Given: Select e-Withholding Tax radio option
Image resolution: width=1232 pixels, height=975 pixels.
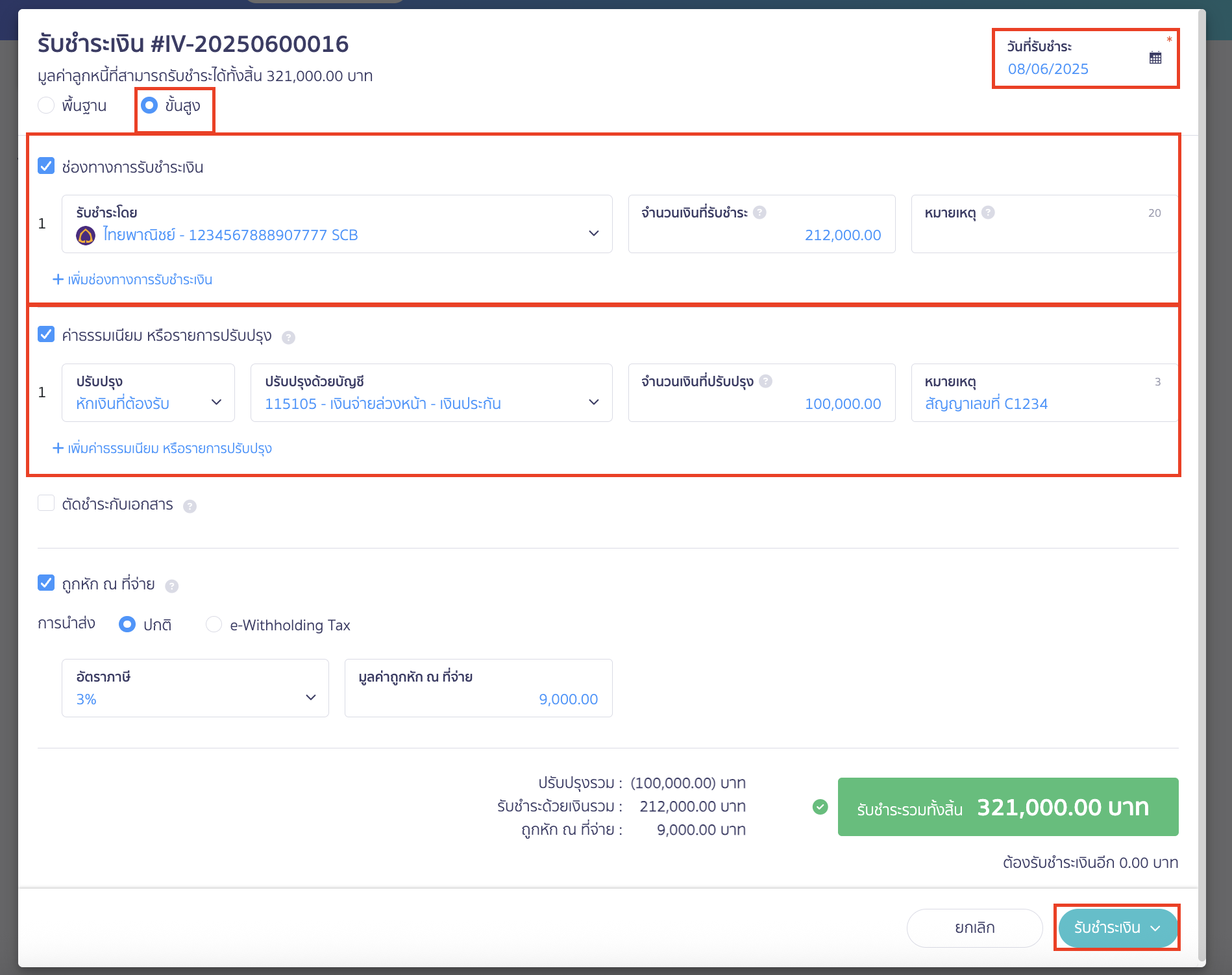Looking at the screenshot, I should pyautogui.click(x=214, y=624).
